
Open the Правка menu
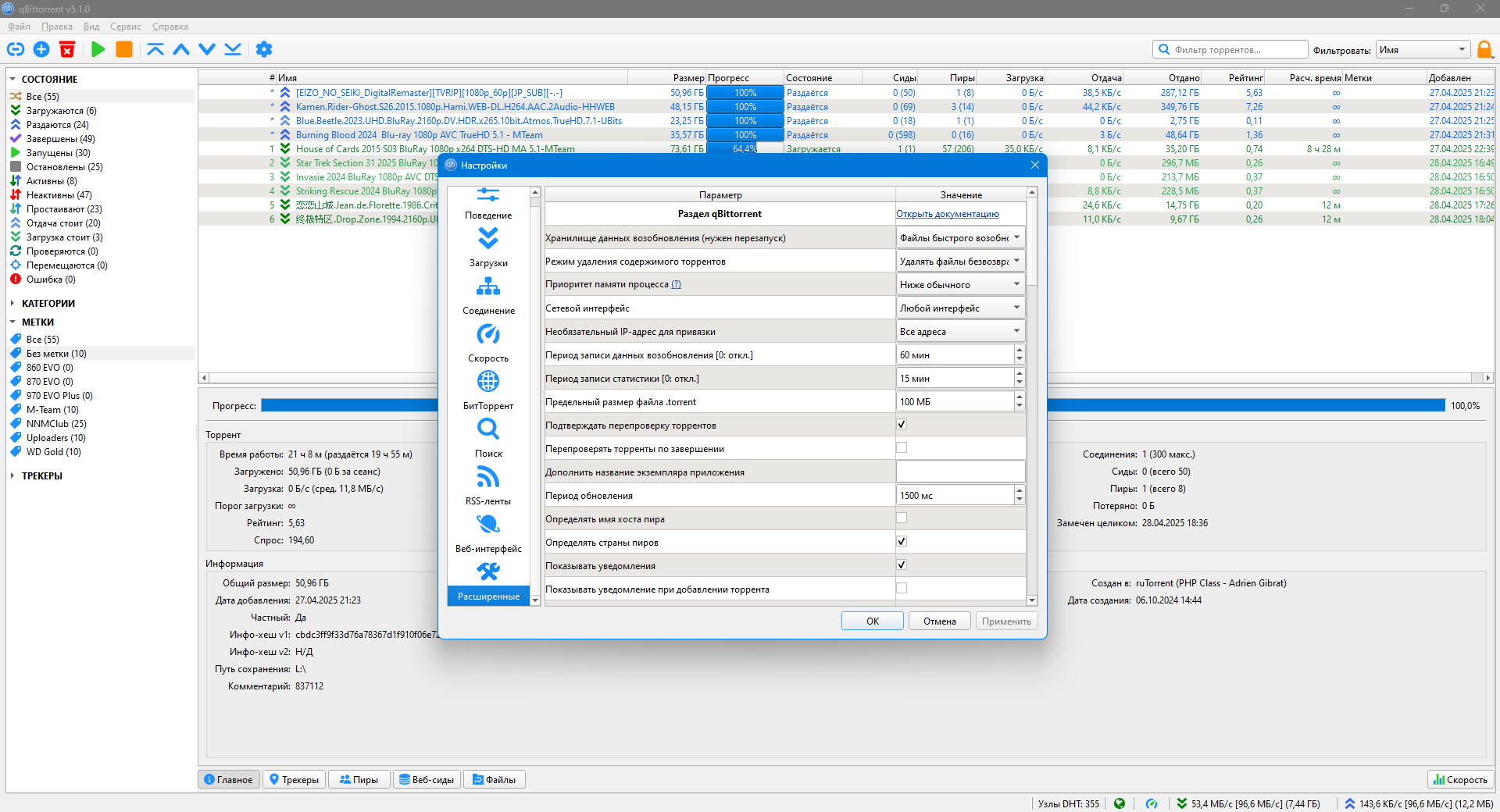click(57, 27)
